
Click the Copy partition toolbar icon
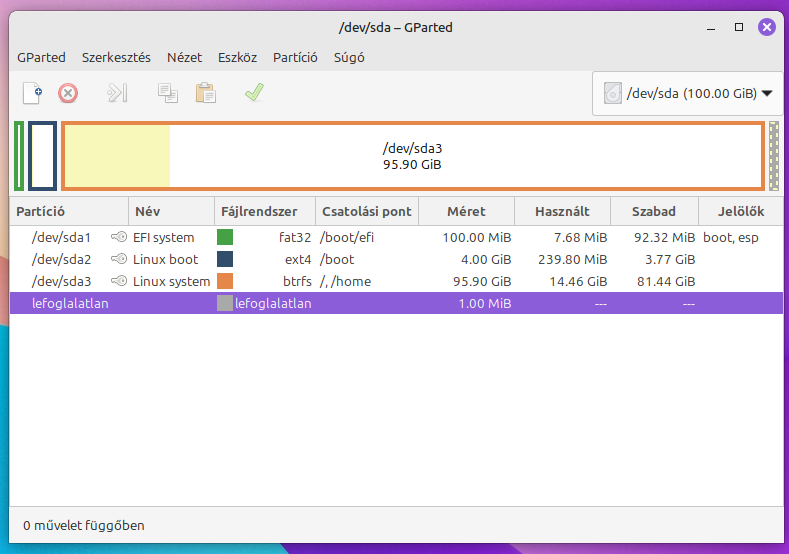click(168, 93)
